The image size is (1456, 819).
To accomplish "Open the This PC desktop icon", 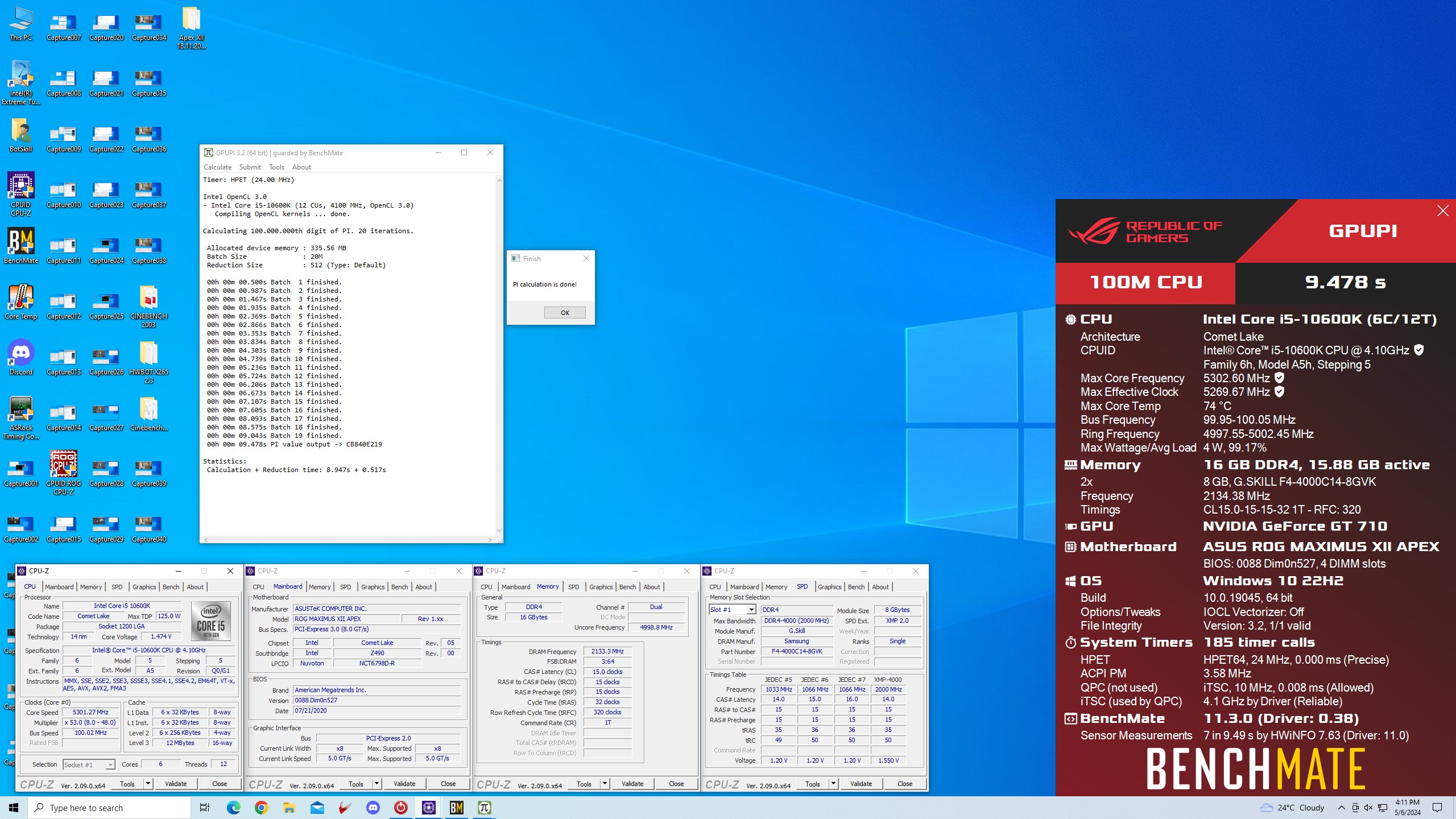I will click(x=21, y=24).
